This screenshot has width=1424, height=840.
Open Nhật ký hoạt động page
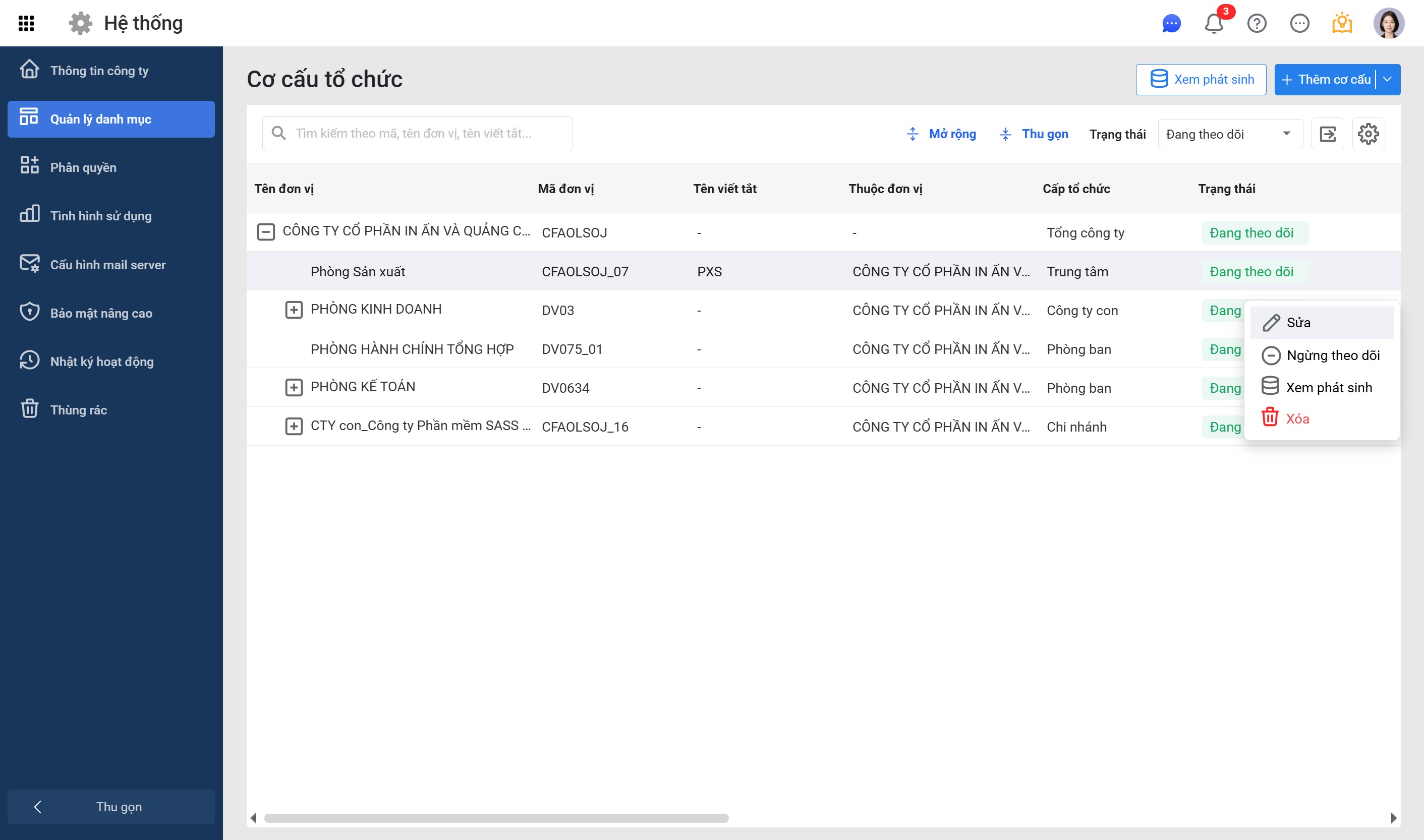[x=111, y=361]
